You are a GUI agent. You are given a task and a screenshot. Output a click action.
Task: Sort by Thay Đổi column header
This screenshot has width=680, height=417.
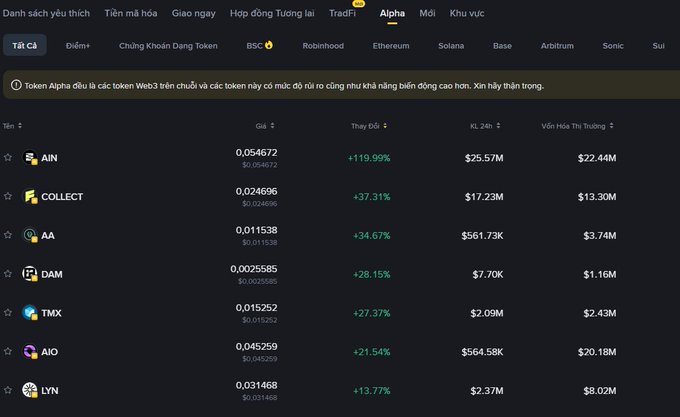click(x=369, y=126)
